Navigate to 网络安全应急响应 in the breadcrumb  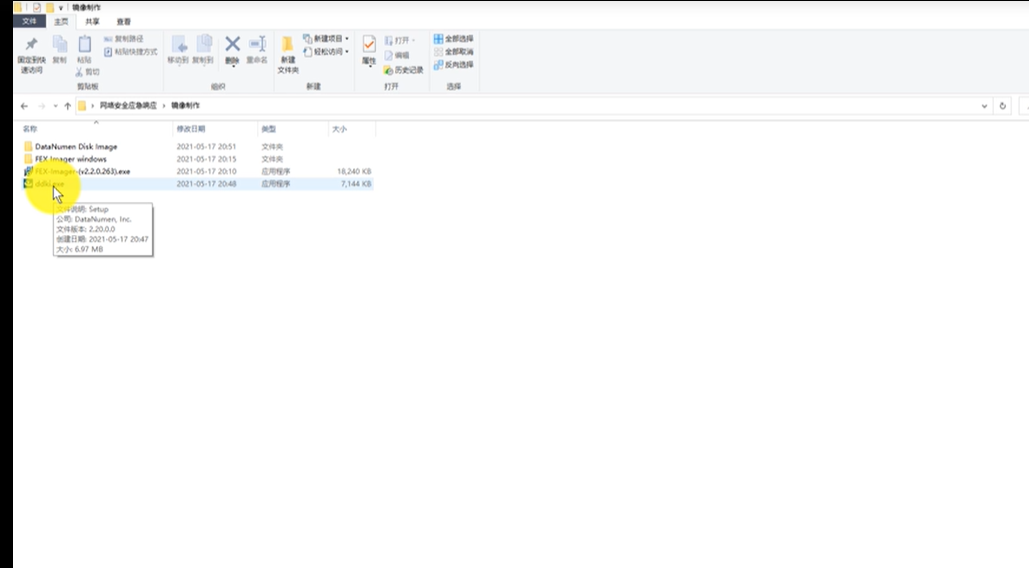pos(128,106)
